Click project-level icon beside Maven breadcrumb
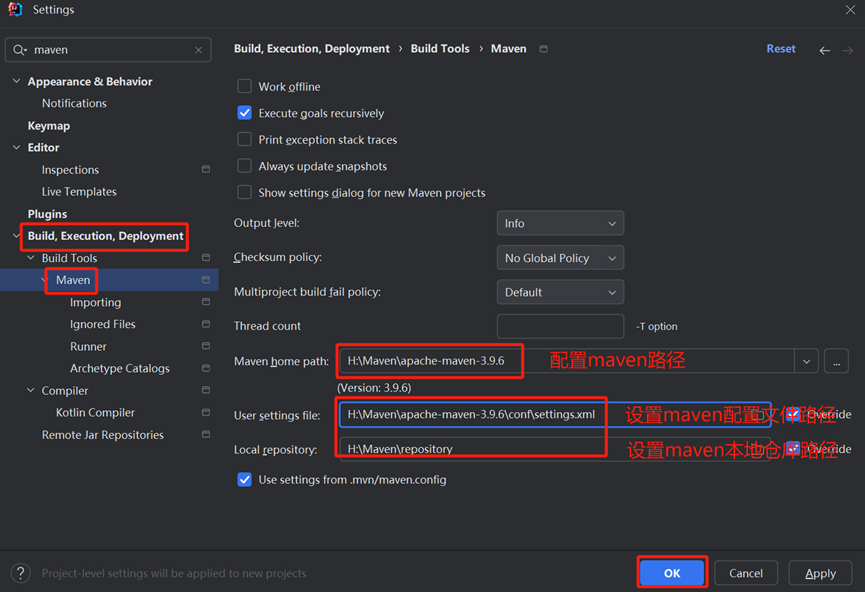The image size is (865, 592). pos(543,49)
